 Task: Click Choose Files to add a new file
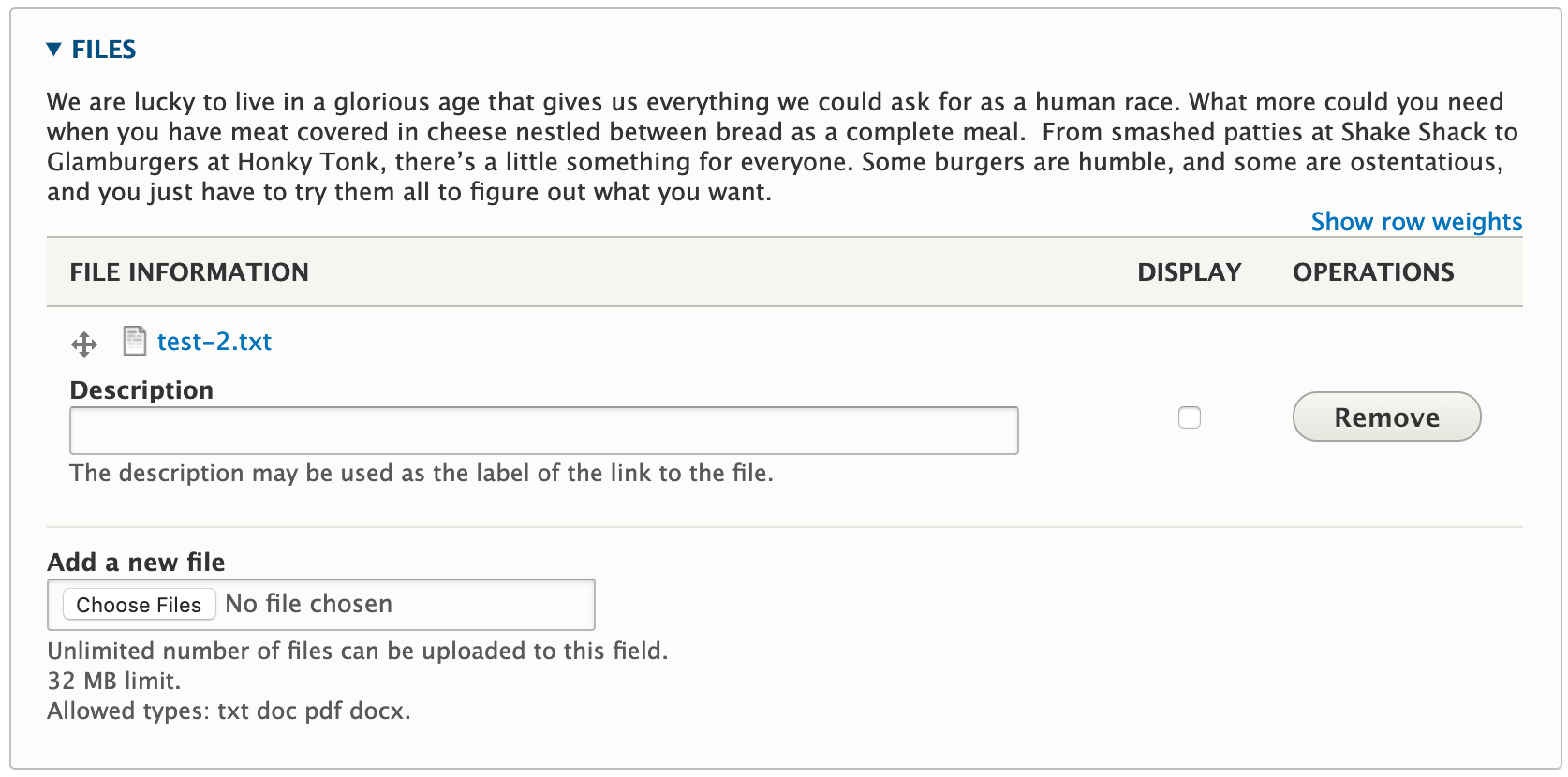[138, 604]
